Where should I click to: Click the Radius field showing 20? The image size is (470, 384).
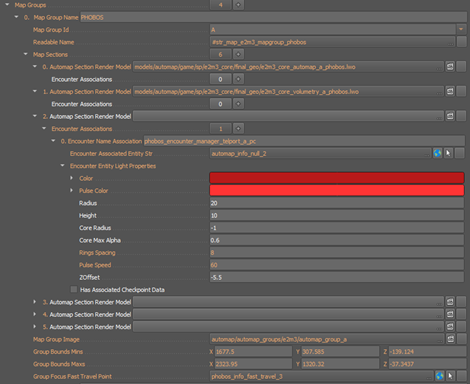point(337,203)
